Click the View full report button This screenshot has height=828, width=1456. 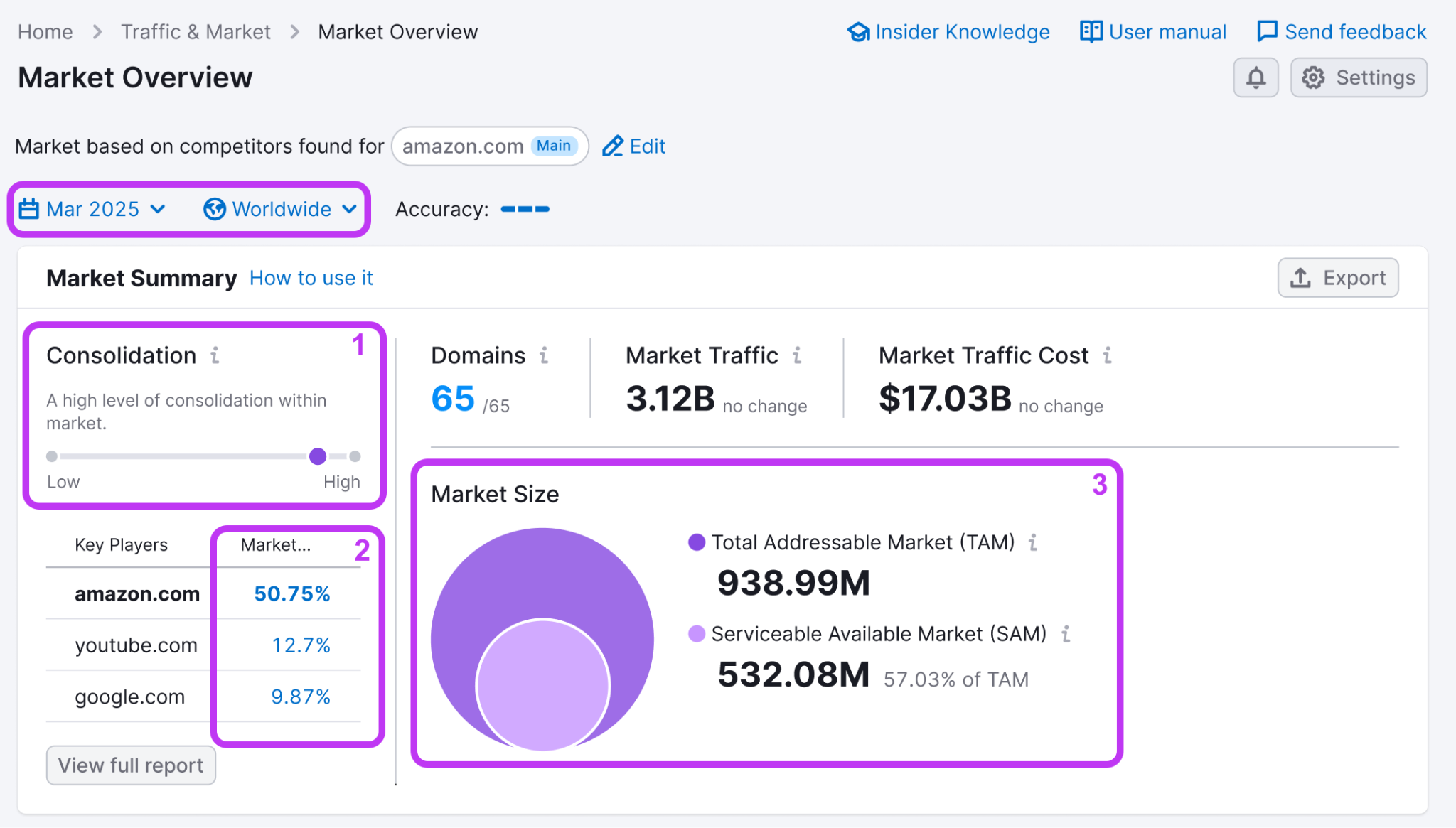pyautogui.click(x=131, y=765)
